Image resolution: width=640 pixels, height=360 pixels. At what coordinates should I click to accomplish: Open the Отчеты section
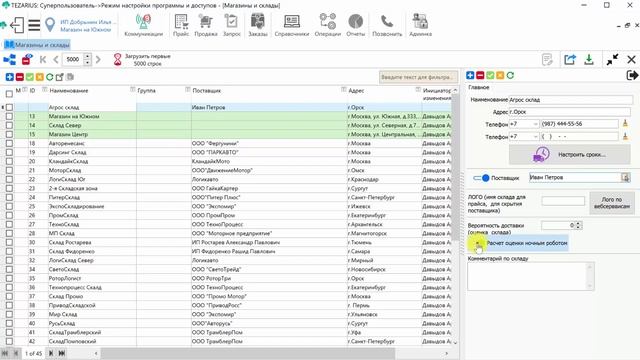[x=356, y=25]
